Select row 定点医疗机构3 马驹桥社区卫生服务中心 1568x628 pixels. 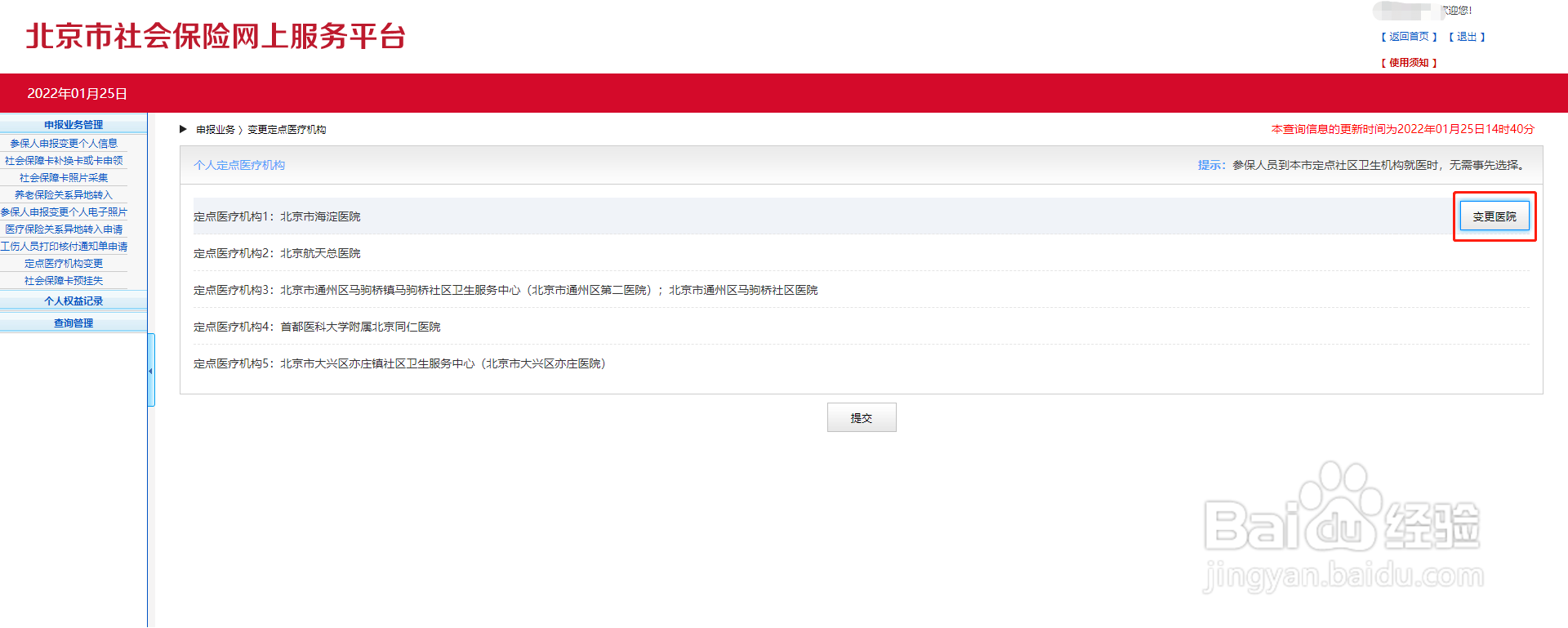pos(862,290)
